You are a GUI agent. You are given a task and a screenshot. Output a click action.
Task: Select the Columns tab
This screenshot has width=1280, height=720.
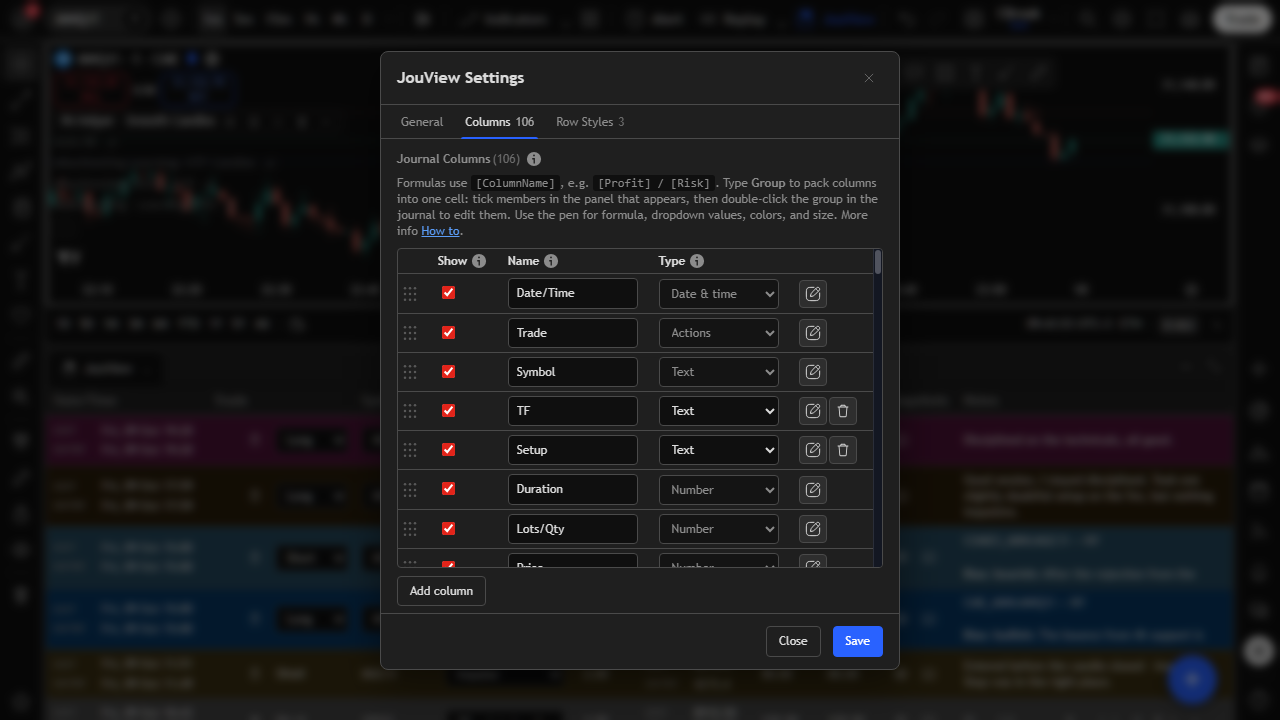[499, 122]
